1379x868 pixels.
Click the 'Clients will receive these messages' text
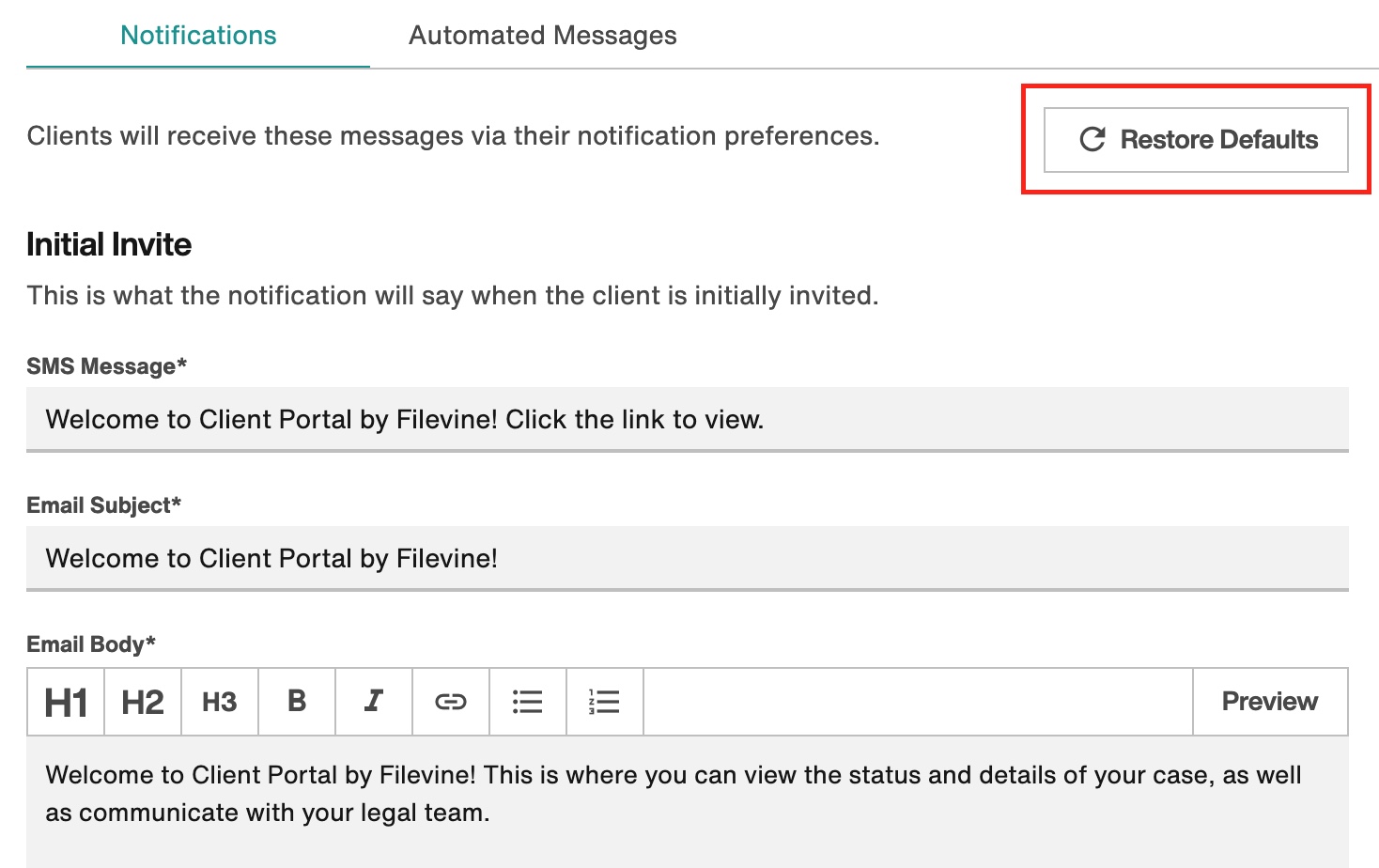pos(453,136)
